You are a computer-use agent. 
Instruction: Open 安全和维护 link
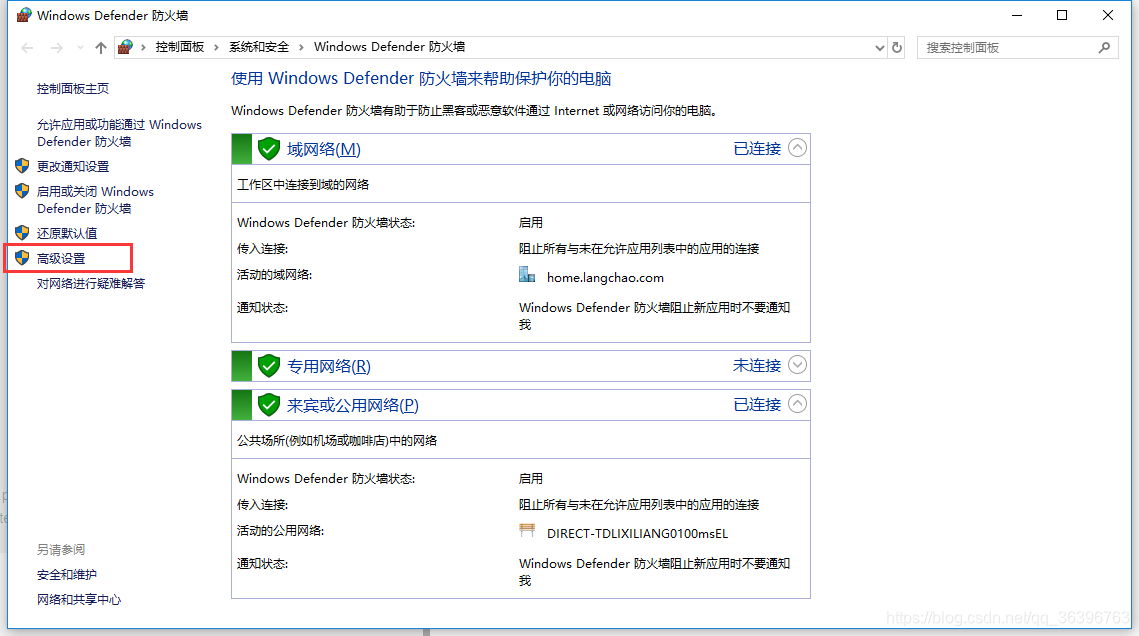pyautogui.click(x=67, y=574)
